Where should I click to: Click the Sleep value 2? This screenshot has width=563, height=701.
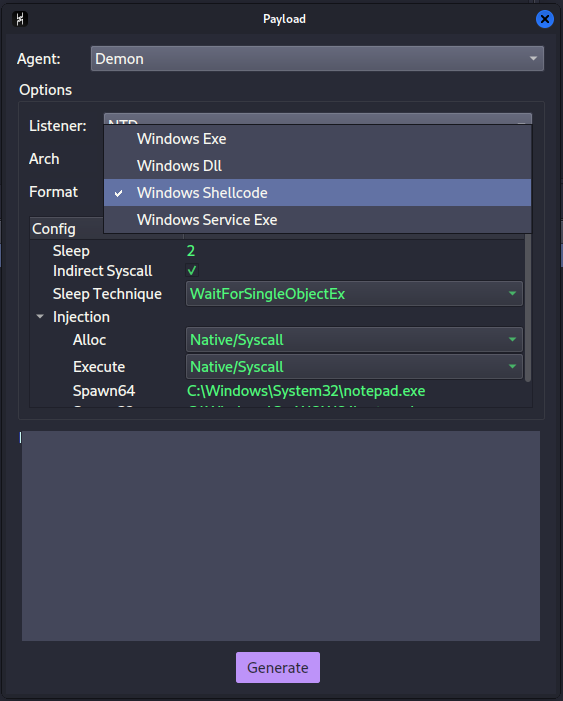[x=190, y=251]
